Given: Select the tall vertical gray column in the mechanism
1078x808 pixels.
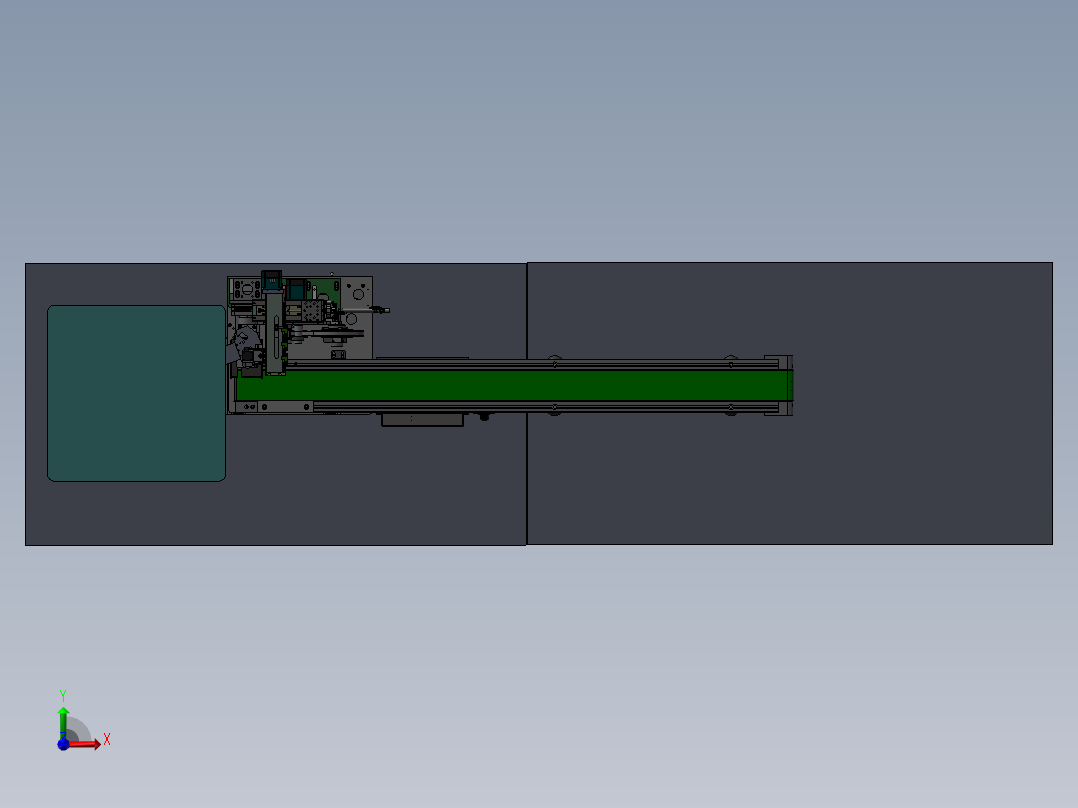Looking at the screenshot, I should tap(276, 333).
